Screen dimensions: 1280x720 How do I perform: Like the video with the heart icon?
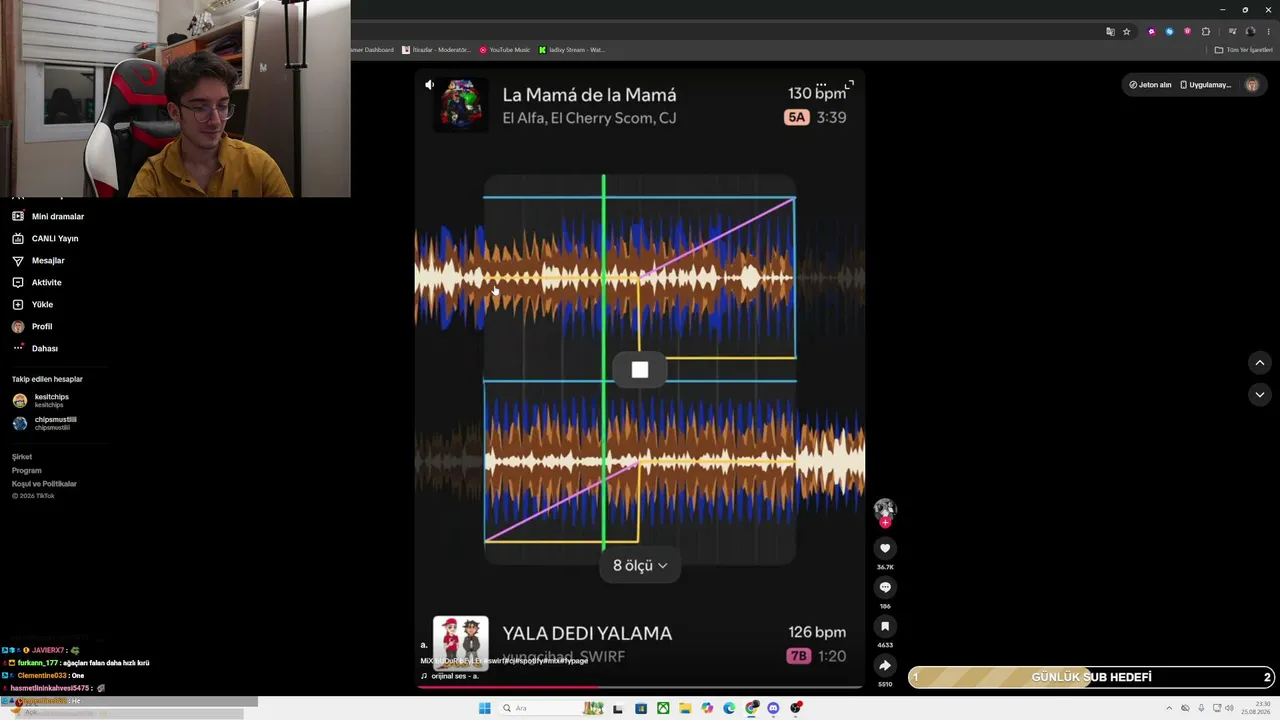pos(885,548)
